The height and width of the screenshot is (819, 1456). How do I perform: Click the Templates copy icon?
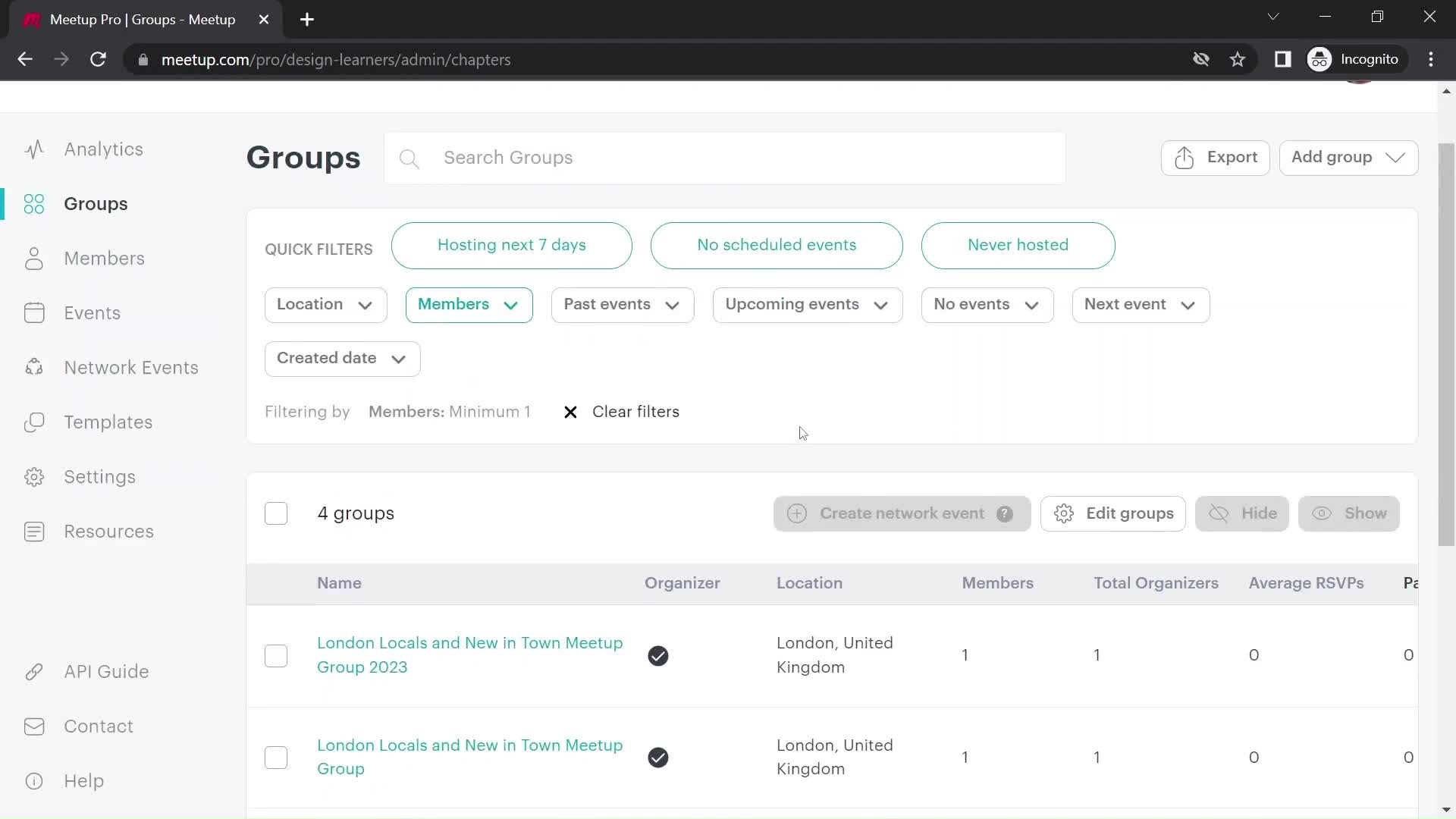pyautogui.click(x=34, y=422)
